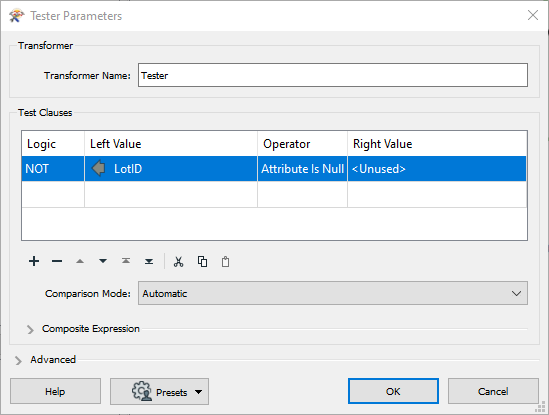Viewport: 549px width, 415px height.
Task: Expand the Advanced section
Action: click(18, 360)
